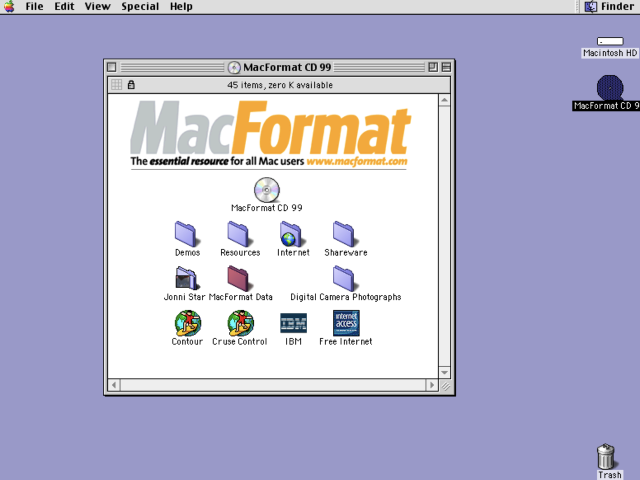The height and width of the screenshot is (480, 640).
Task: Select the MacFormat CD 99 disc icon in window
Action: click(x=267, y=190)
